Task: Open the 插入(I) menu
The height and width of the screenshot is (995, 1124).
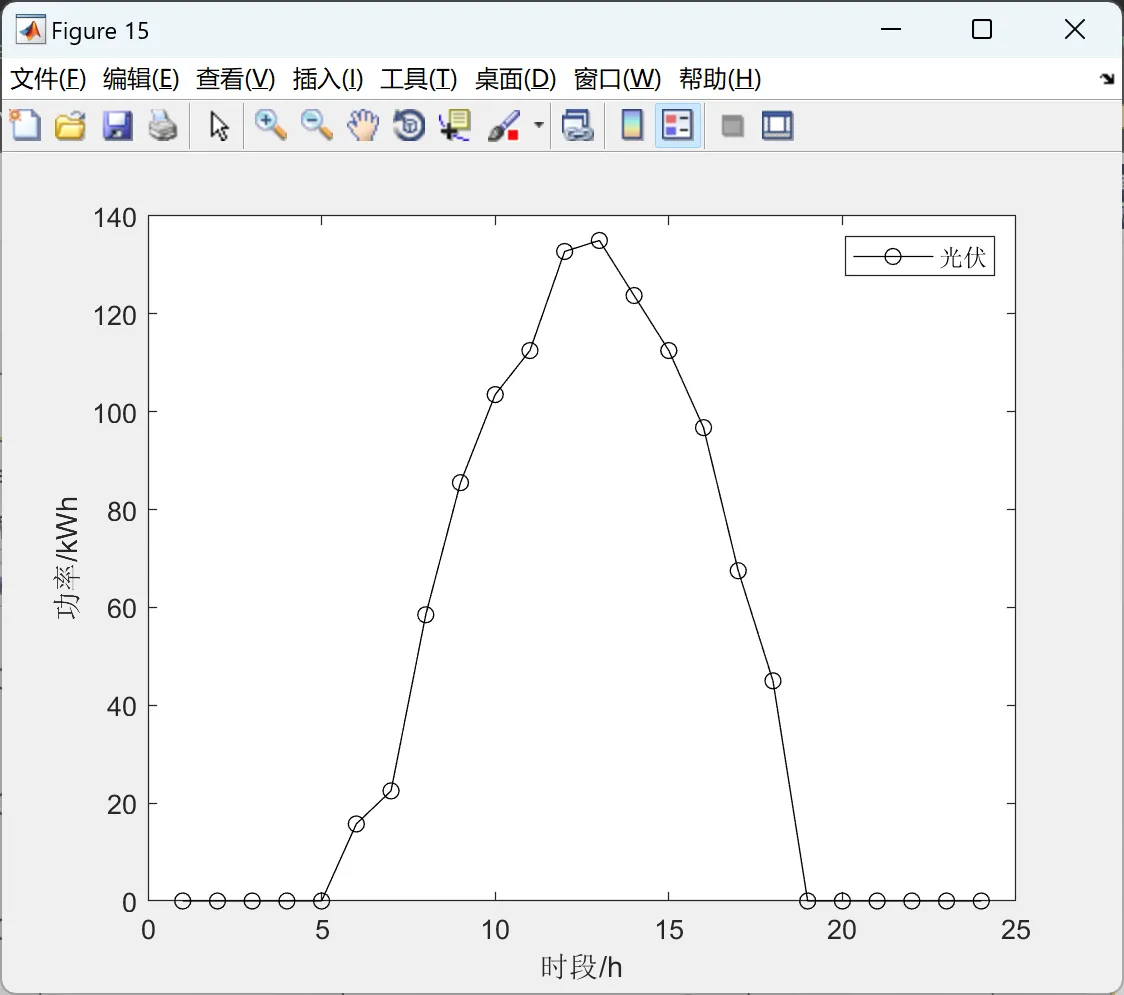Action: 328,79
